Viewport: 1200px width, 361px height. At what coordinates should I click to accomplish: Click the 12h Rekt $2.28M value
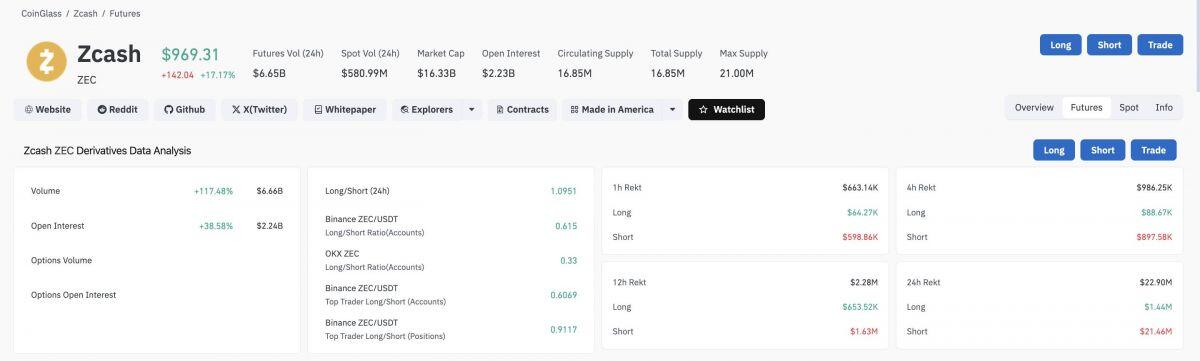[865, 282]
